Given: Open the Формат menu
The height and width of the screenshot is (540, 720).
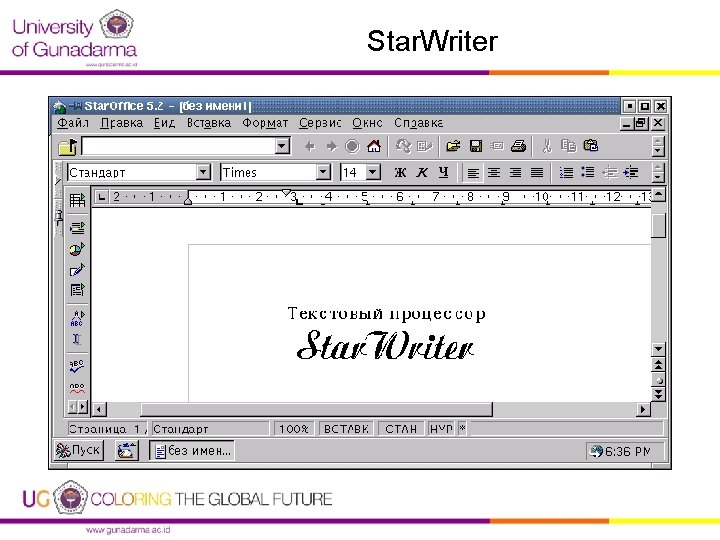Looking at the screenshot, I should [265, 123].
